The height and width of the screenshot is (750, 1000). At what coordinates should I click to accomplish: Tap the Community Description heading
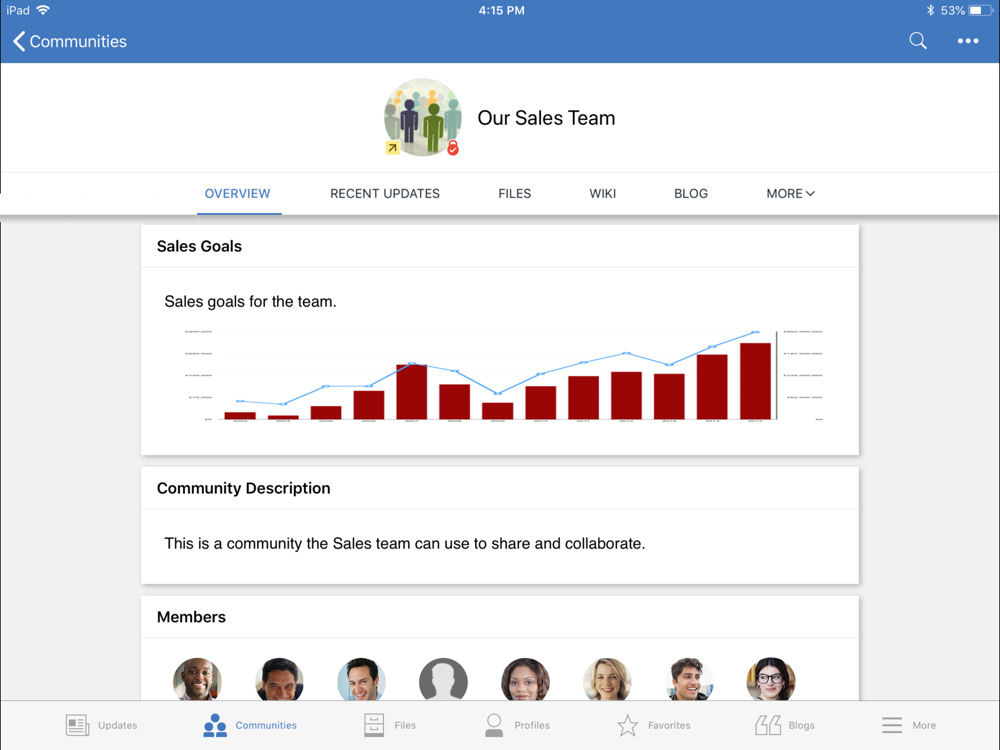coord(244,488)
